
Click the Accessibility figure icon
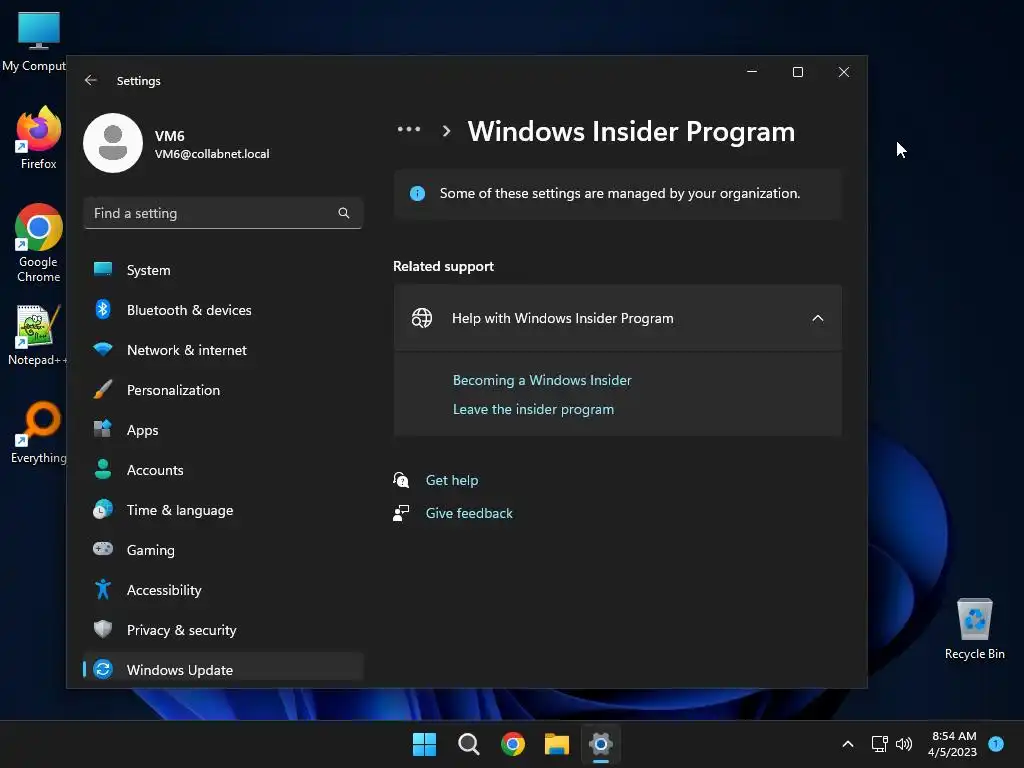103,589
